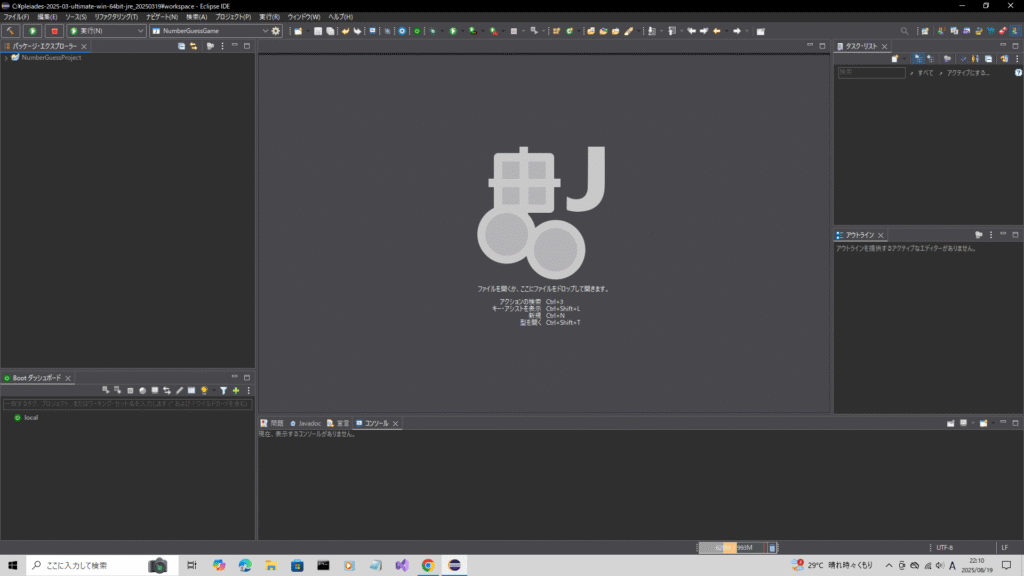Edit launch configuration using the gear icon
The image size is (1024, 576).
(276, 31)
